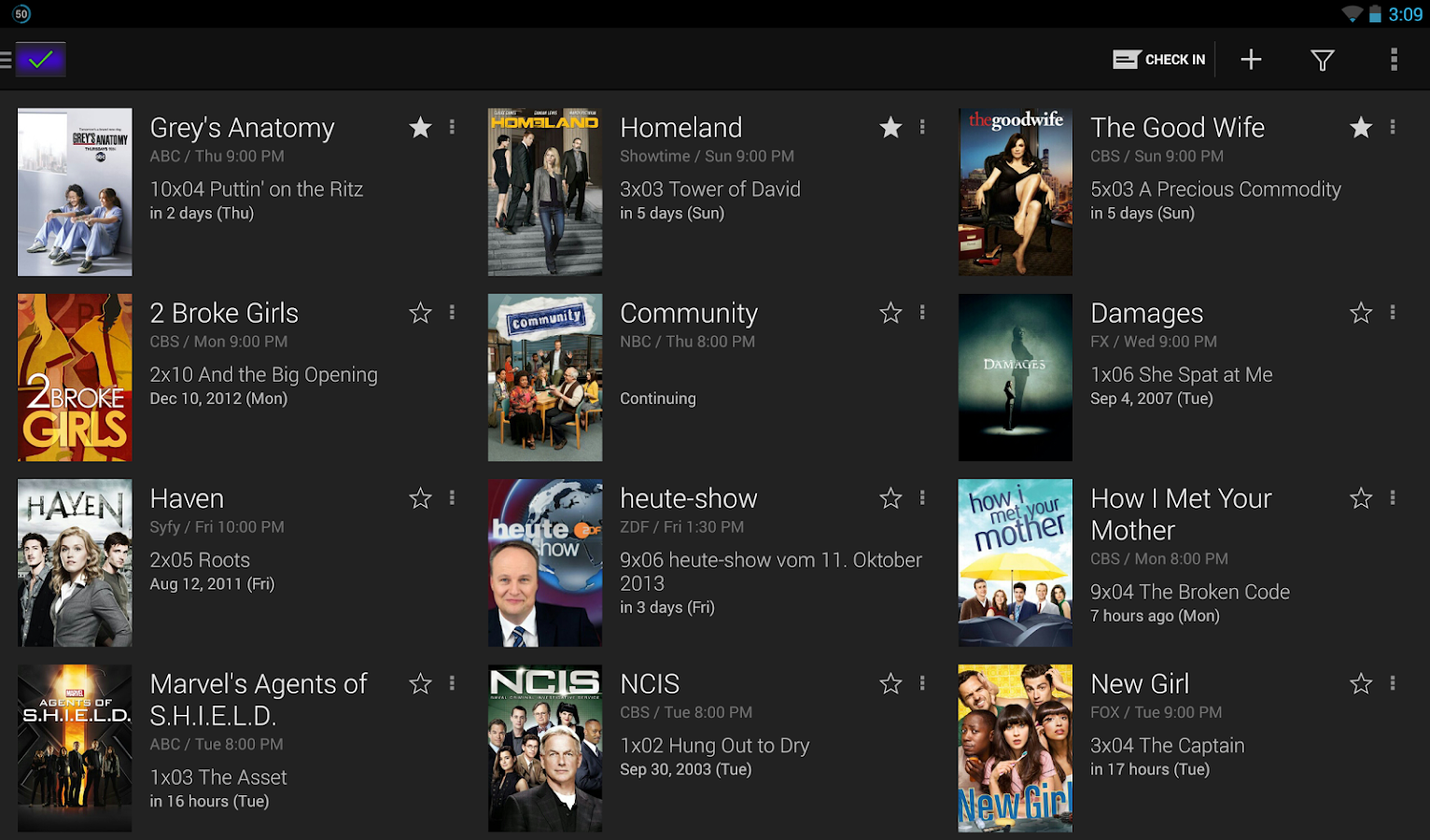
Task: Open The Good Wife item options menu
Action: tap(1393, 127)
